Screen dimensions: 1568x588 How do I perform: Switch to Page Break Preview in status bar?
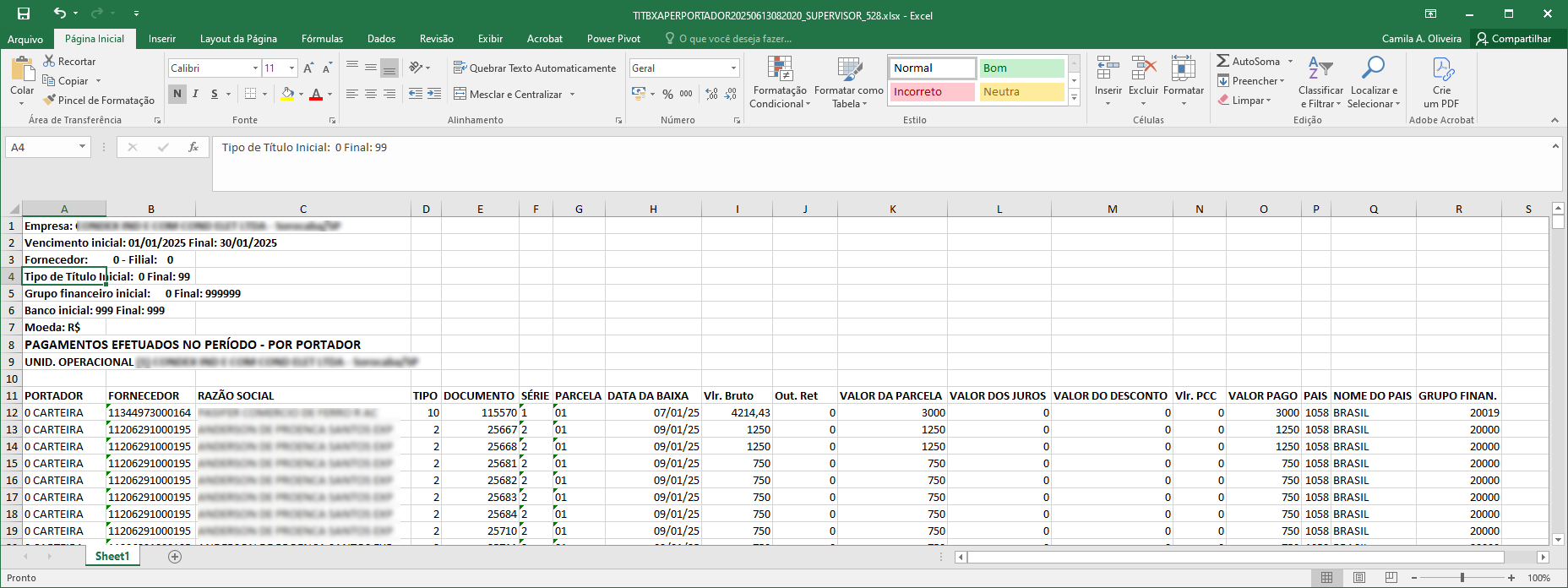click(1391, 578)
